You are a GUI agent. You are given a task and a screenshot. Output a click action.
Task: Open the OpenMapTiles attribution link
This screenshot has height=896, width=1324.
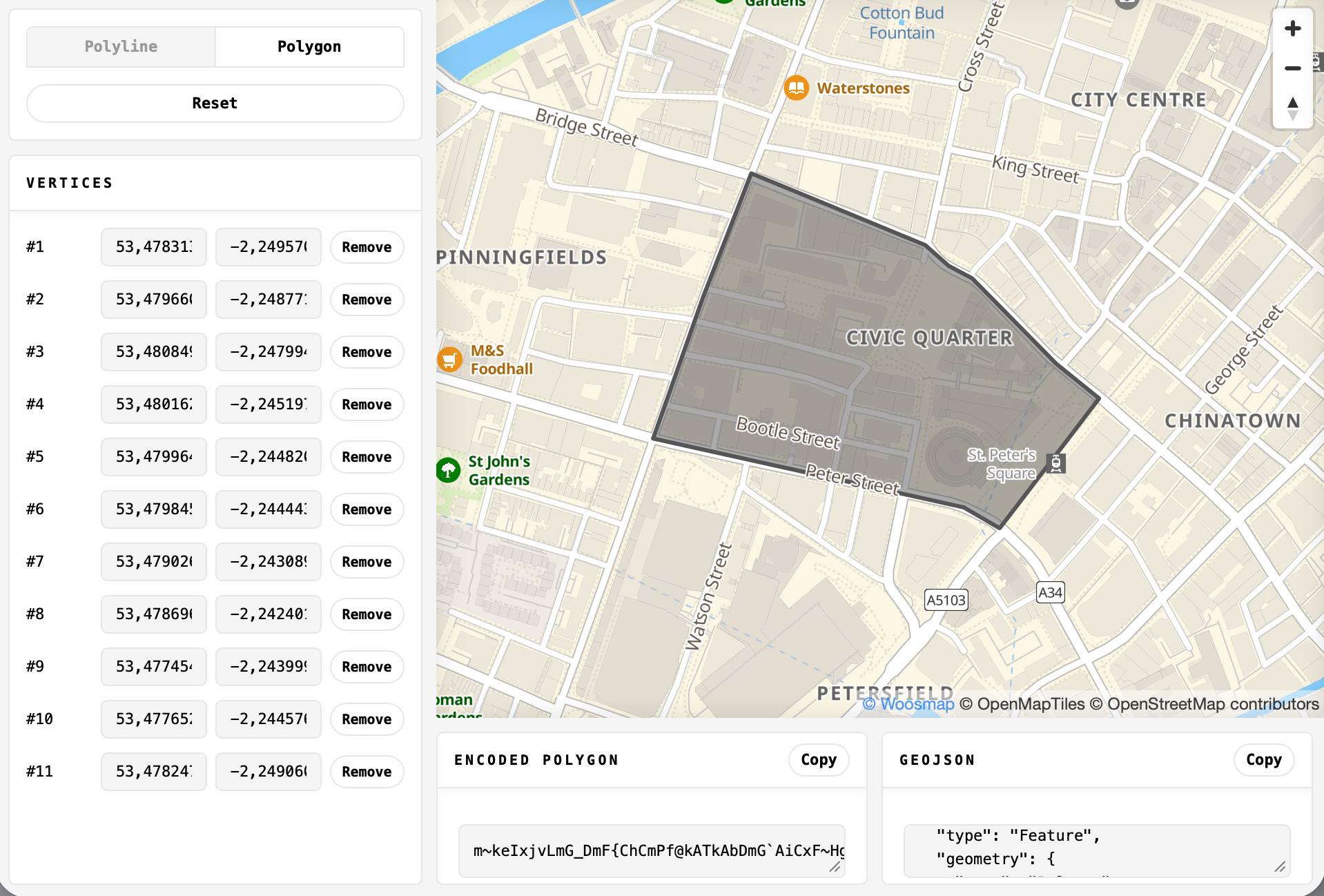point(1022,704)
